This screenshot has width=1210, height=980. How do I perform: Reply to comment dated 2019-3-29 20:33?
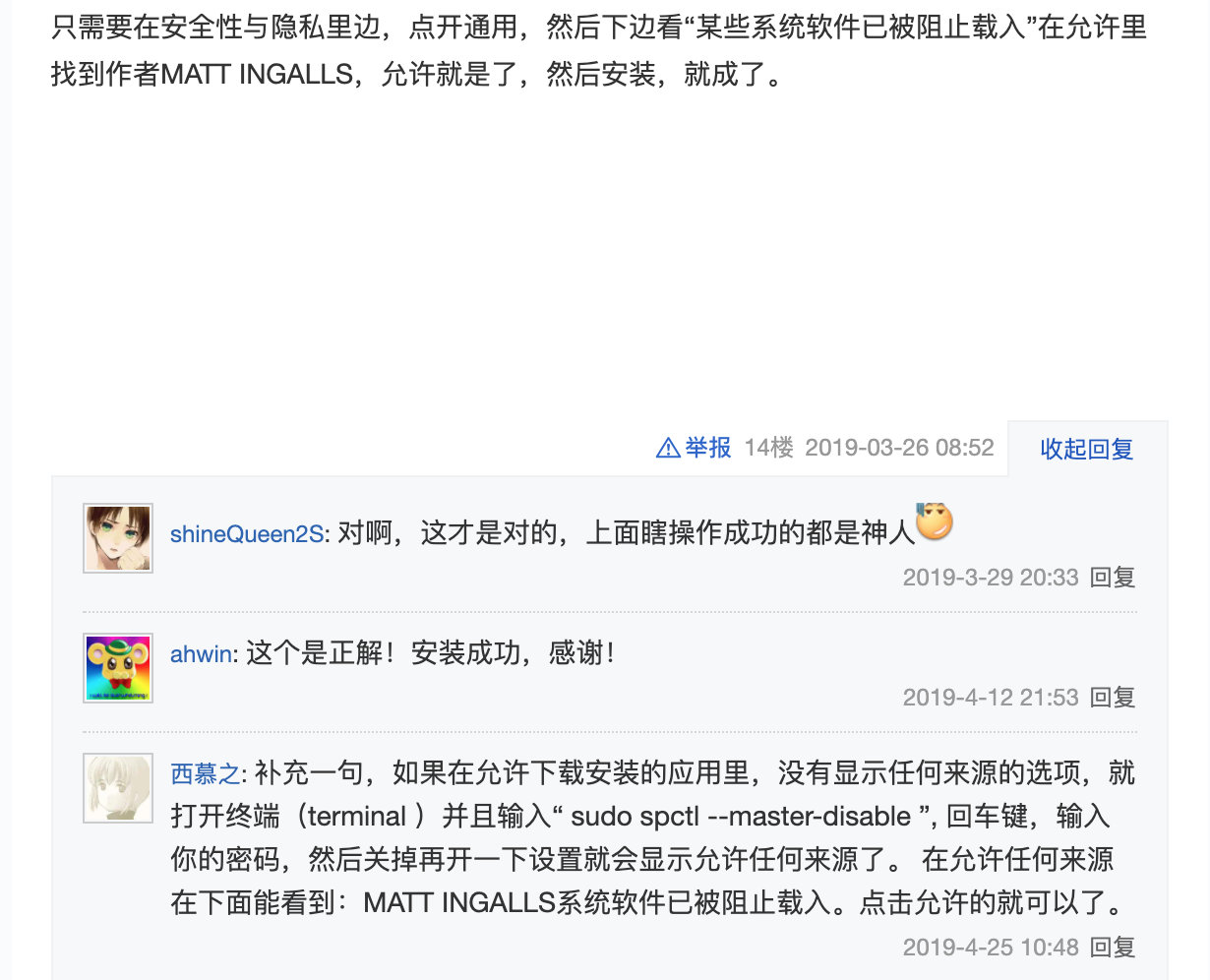[x=1113, y=578]
